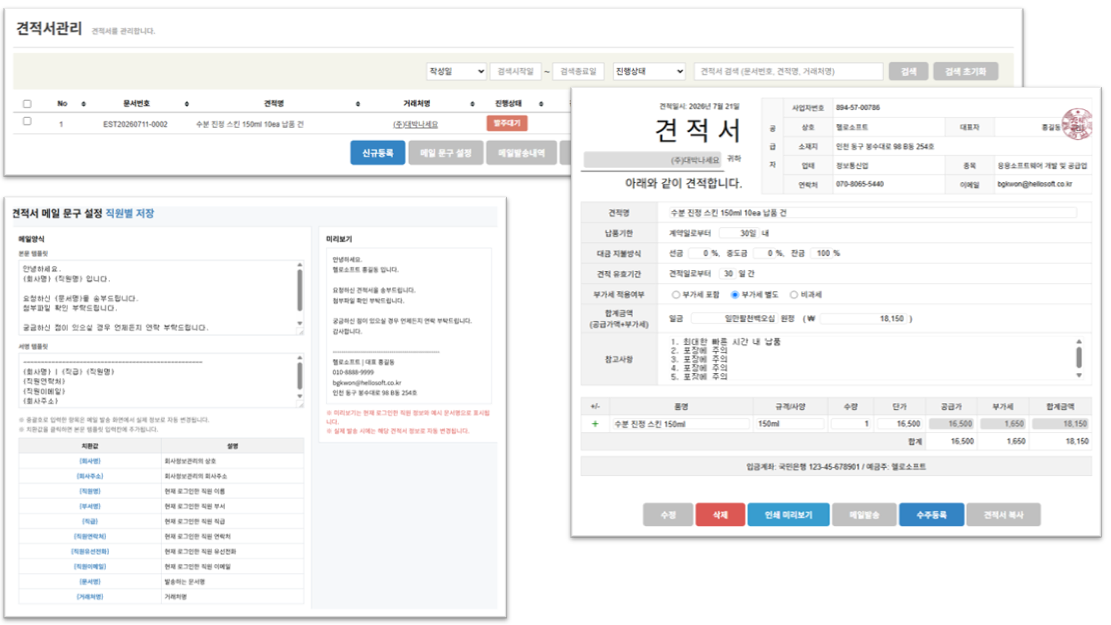
Task: Click the blue 수주등록 button
Action: click(x=931, y=514)
